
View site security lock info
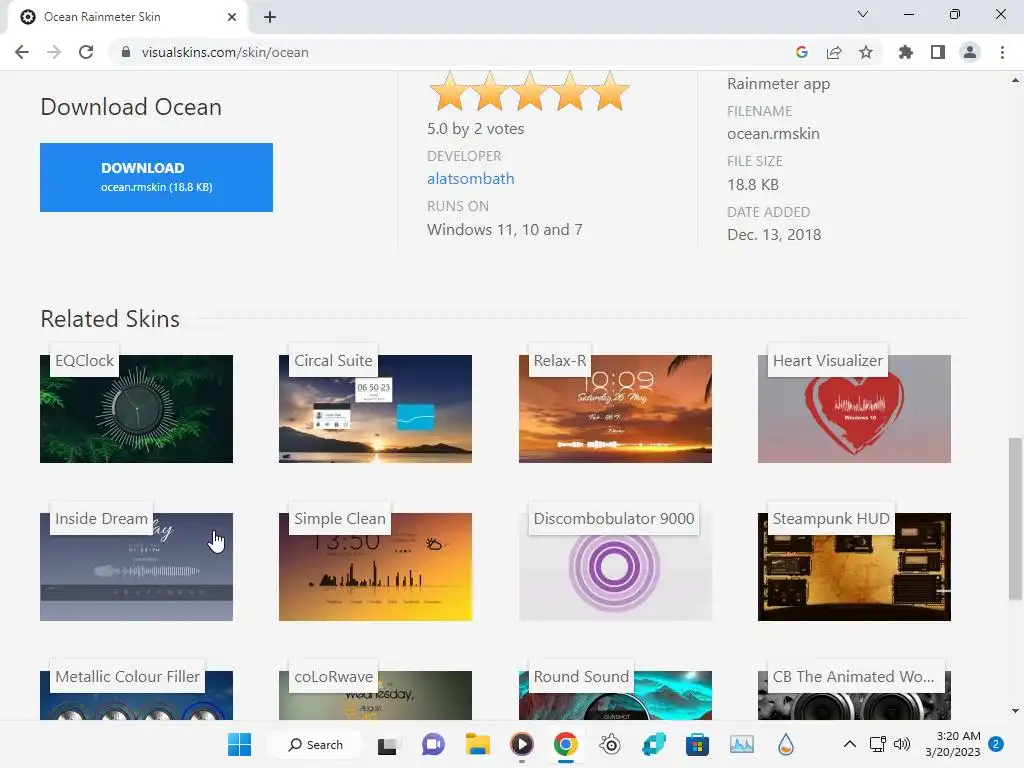pyautogui.click(x=126, y=52)
